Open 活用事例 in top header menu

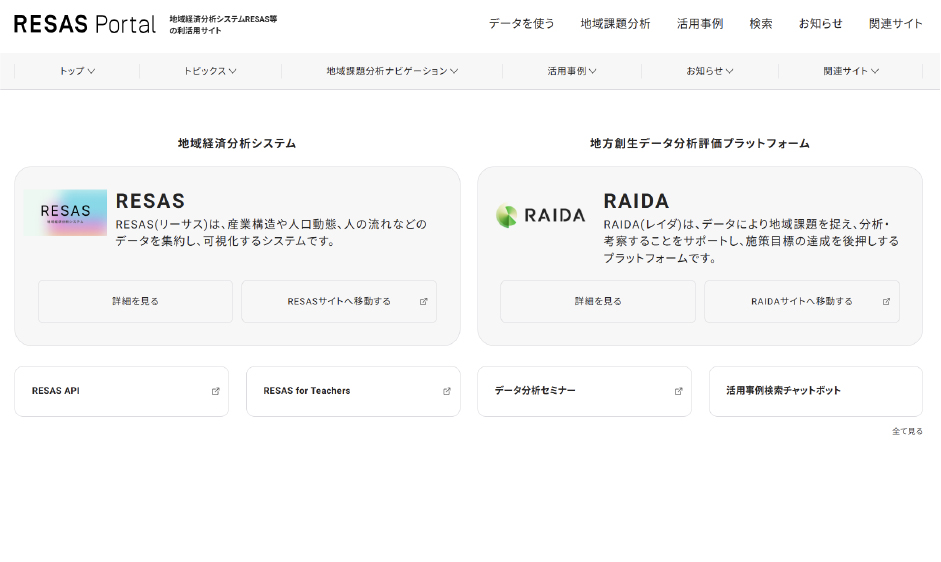point(700,24)
